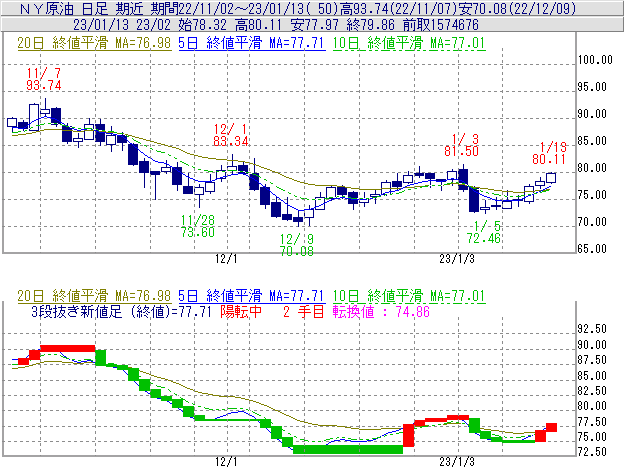624x475 pixels.
Task: Click the 72.50 axis label in lower chart
Action: point(592,452)
